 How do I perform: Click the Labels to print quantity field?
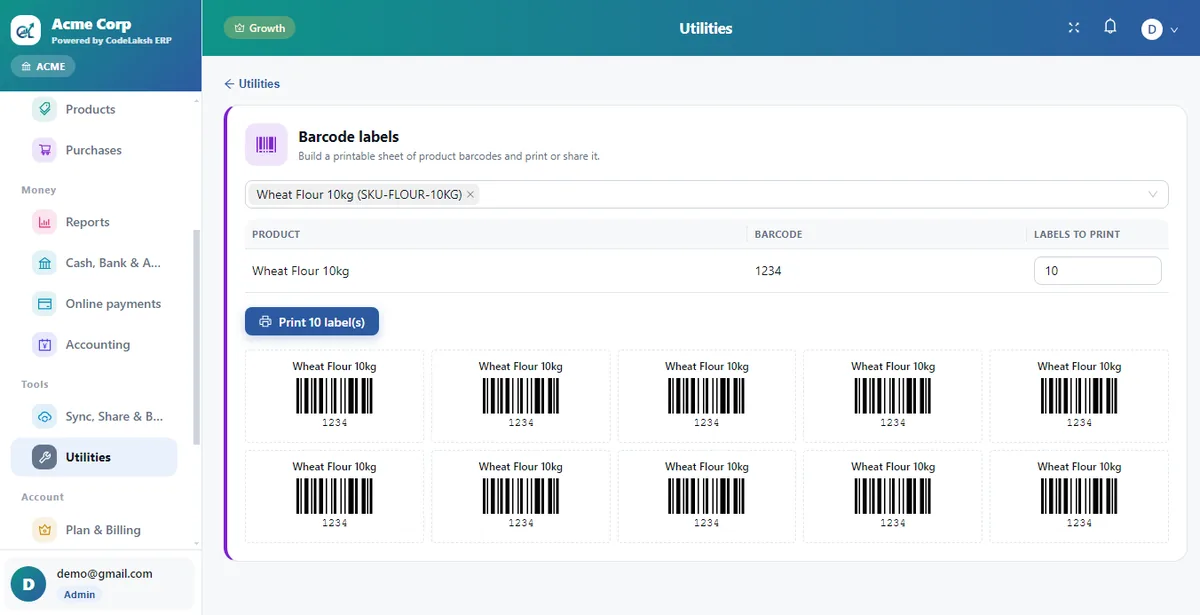coord(1097,271)
